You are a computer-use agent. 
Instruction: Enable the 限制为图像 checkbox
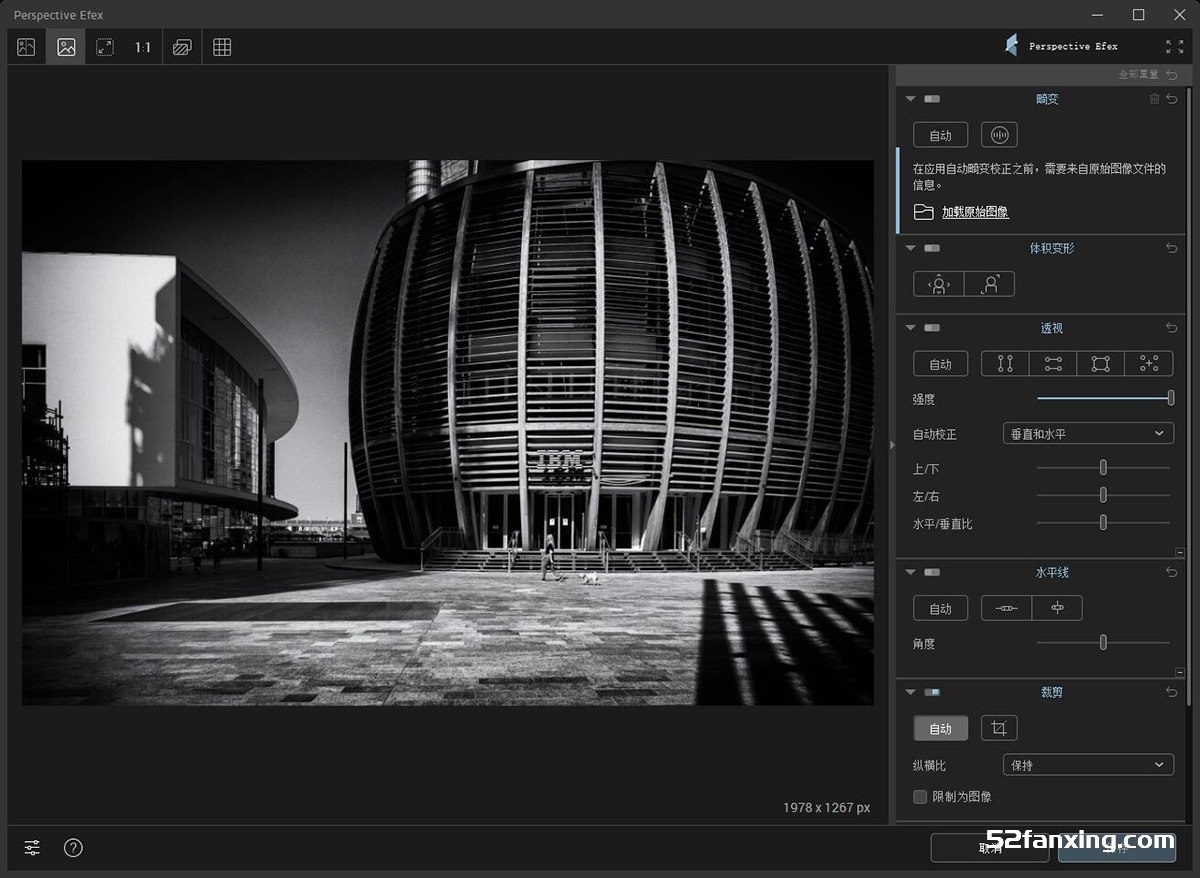(921, 797)
